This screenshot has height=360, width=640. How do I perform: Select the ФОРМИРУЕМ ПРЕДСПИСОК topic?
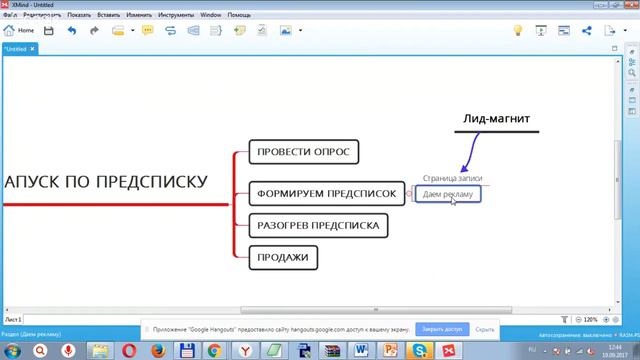click(x=327, y=193)
